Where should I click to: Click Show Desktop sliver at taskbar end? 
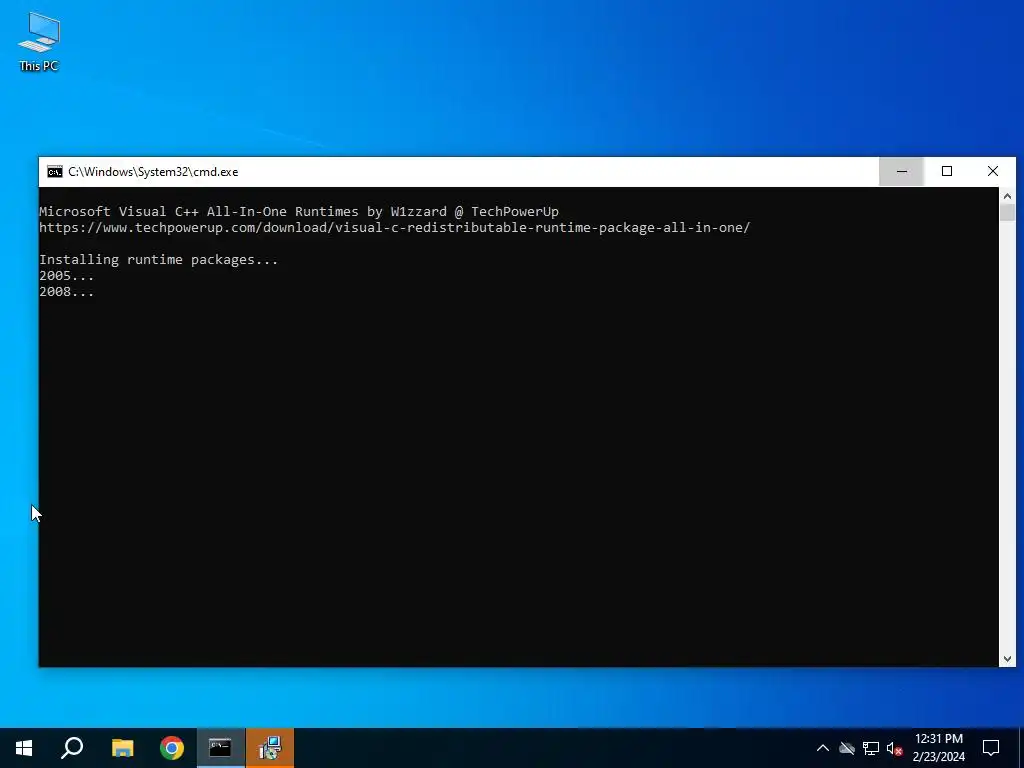coord(1021,748)
